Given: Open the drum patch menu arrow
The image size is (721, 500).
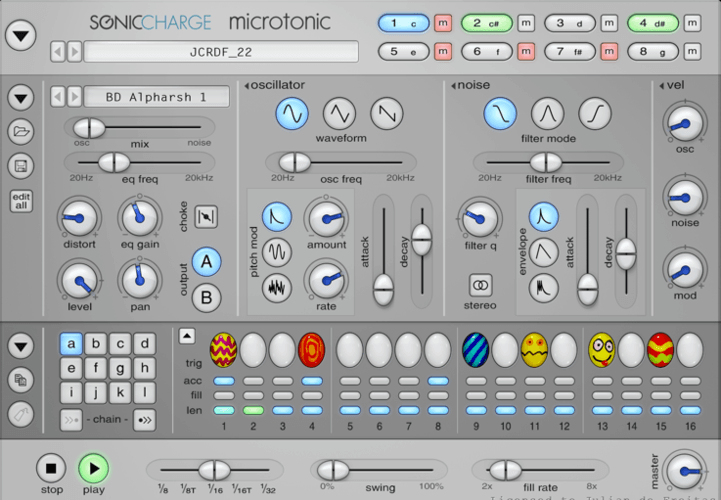Looking at the screenshot, I should pyautogui.click(x=21, y=98).
